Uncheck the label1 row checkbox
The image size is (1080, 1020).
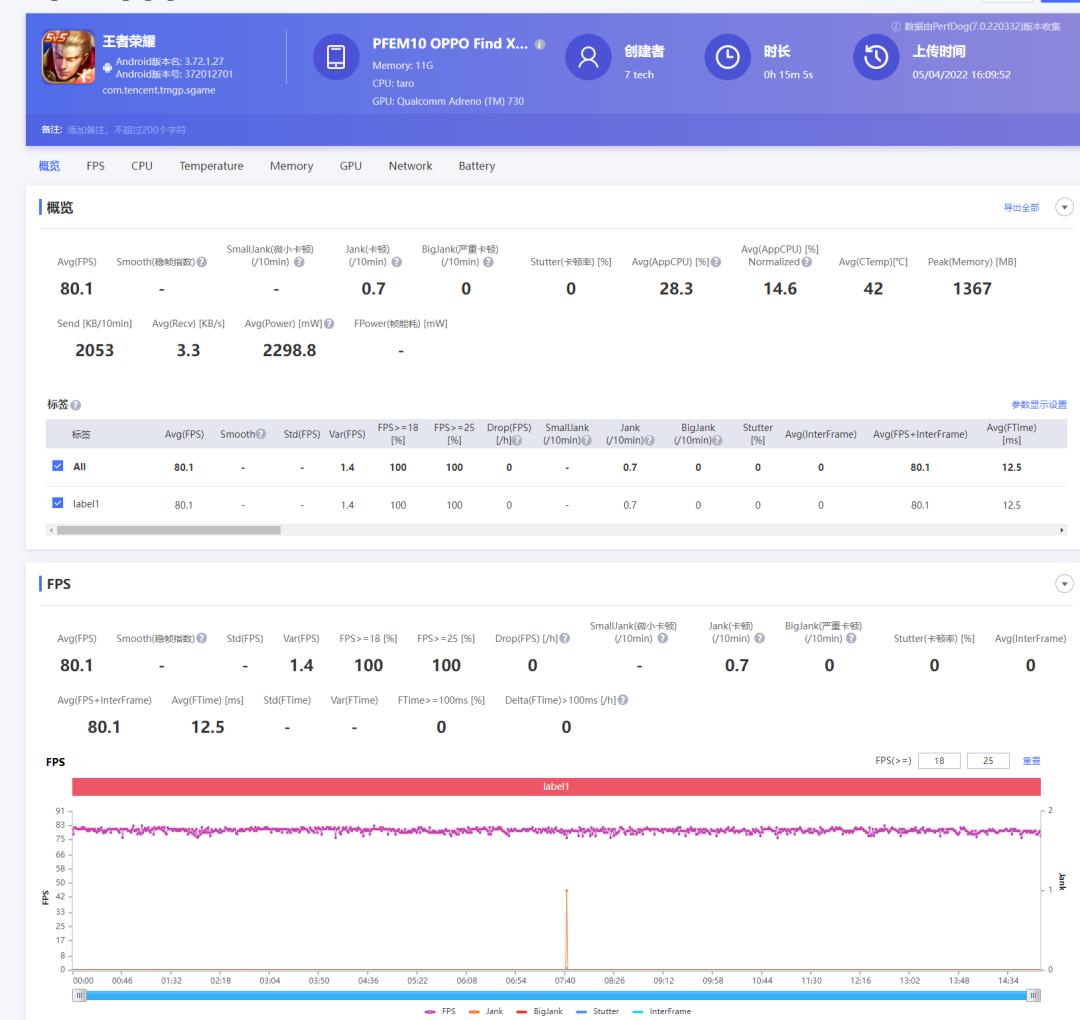[57, 505]
